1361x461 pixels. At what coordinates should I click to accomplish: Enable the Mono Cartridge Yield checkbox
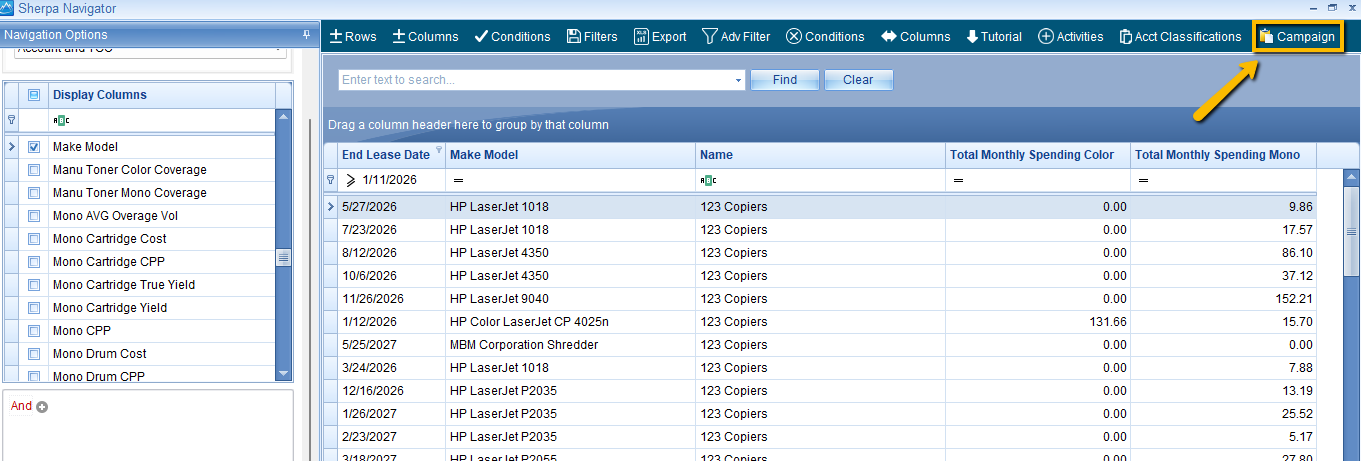click(34, 308)
